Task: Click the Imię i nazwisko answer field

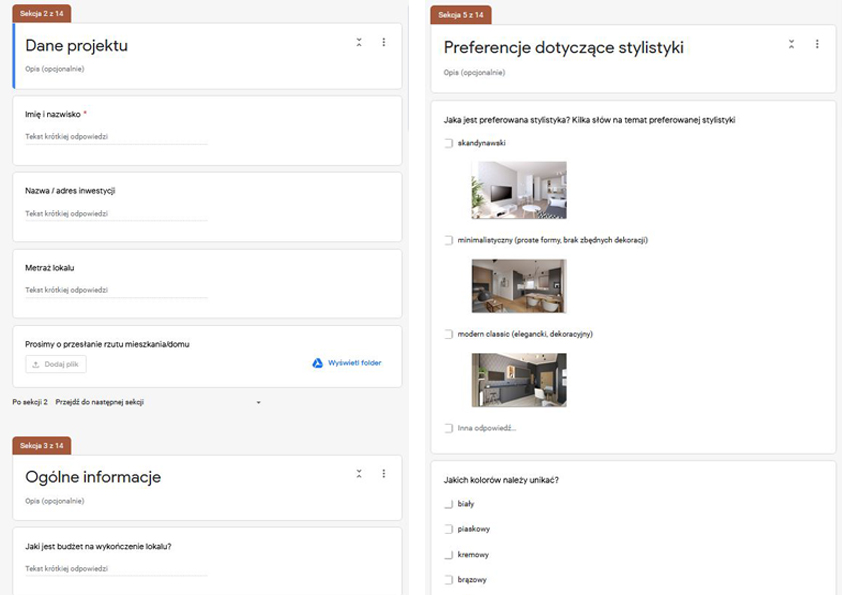Action: [115, 137]
